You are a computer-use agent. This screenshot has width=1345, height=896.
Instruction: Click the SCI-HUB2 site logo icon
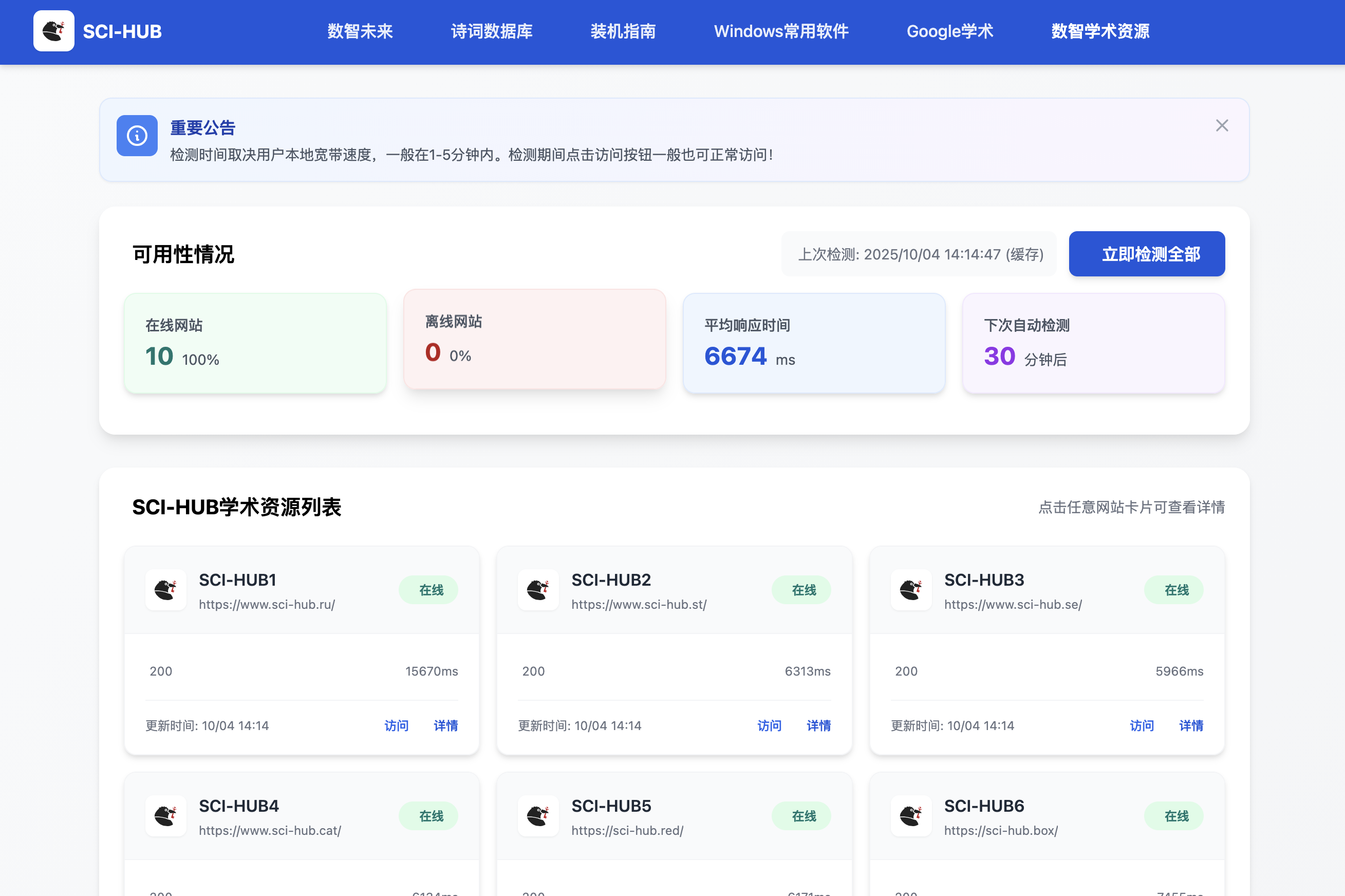538,590
